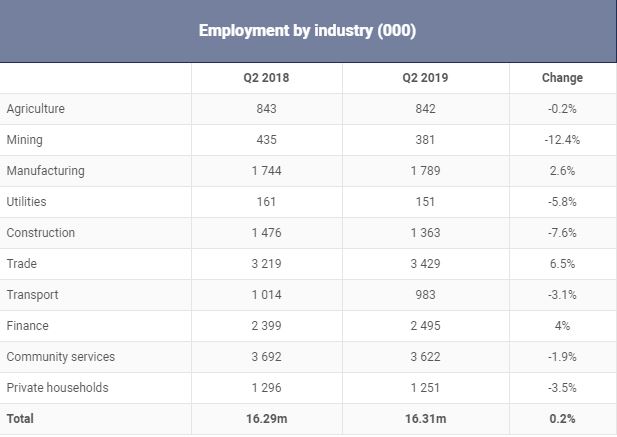The height and width of the screenshot is (437, 617).
Task: Select the Manufacturing row label
Action: click(x=45, y=171)
